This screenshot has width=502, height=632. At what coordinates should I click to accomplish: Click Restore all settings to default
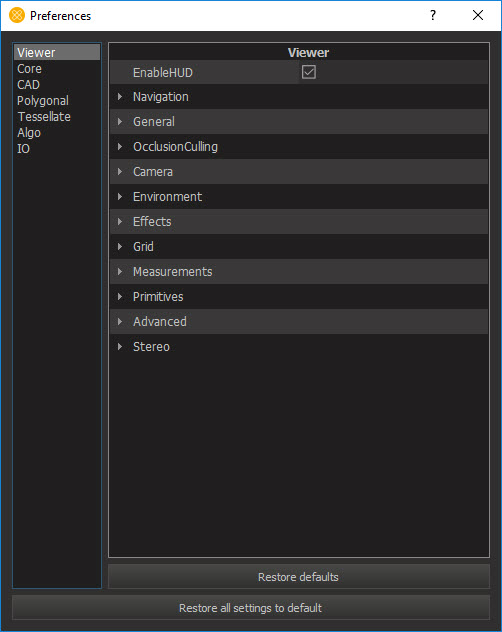pos(250,608)
